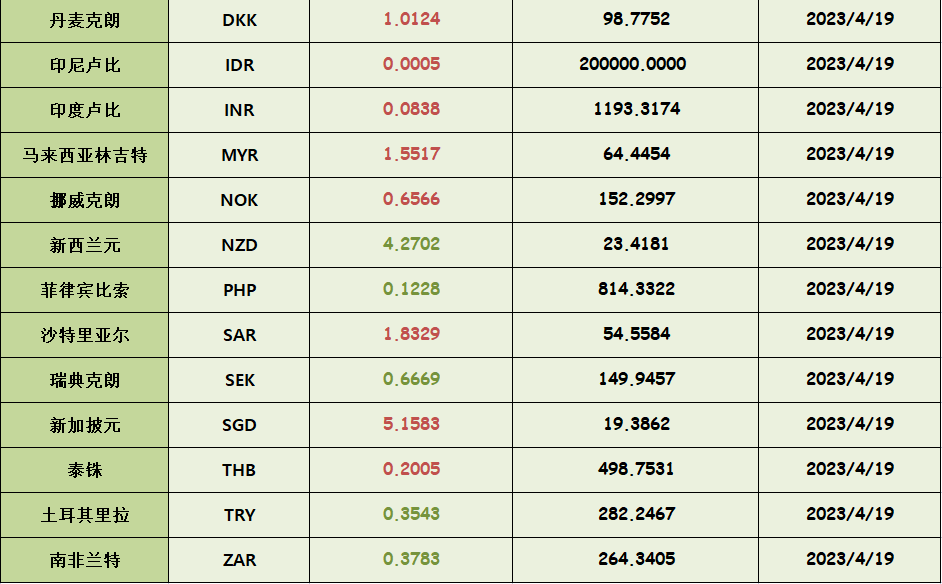
Task: Select the NZD rate value 4.2702
Action: point(411,244)
